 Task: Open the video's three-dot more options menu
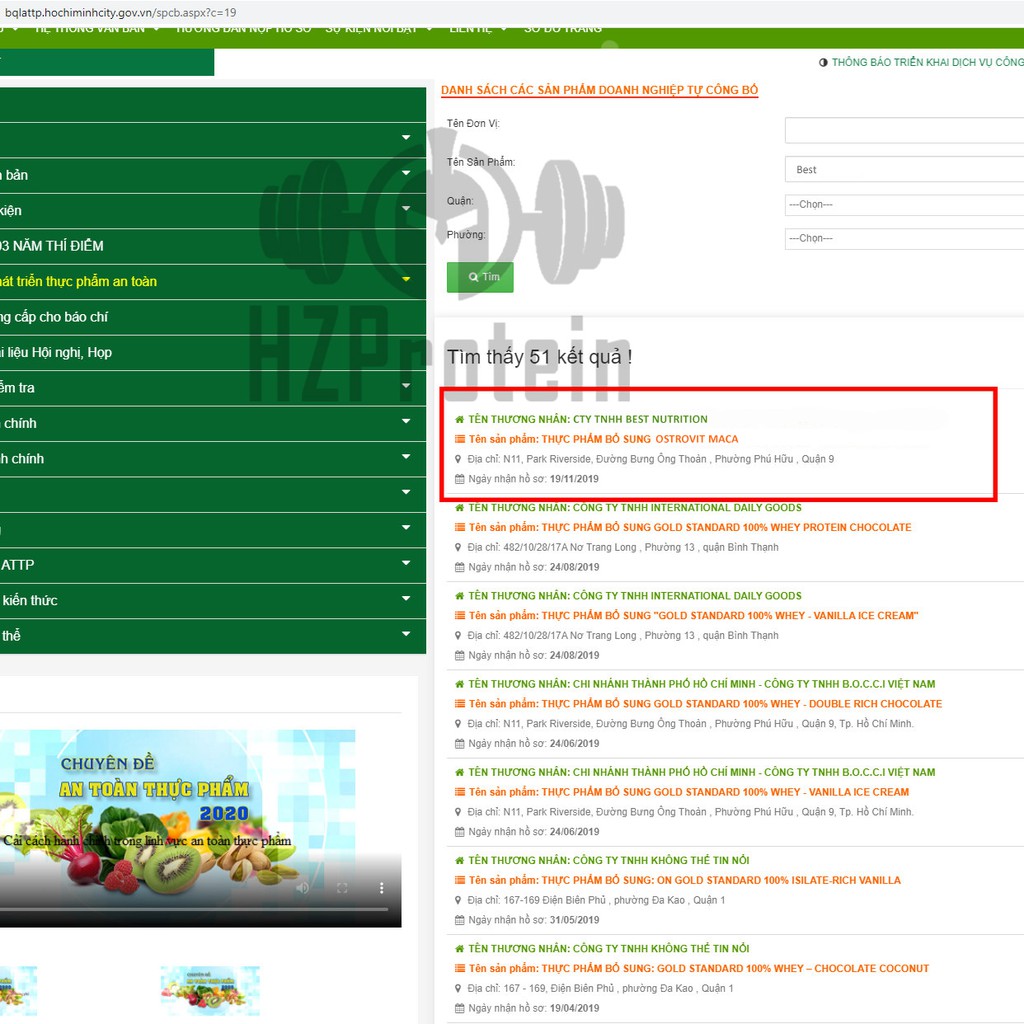click(x=381, y=888)
